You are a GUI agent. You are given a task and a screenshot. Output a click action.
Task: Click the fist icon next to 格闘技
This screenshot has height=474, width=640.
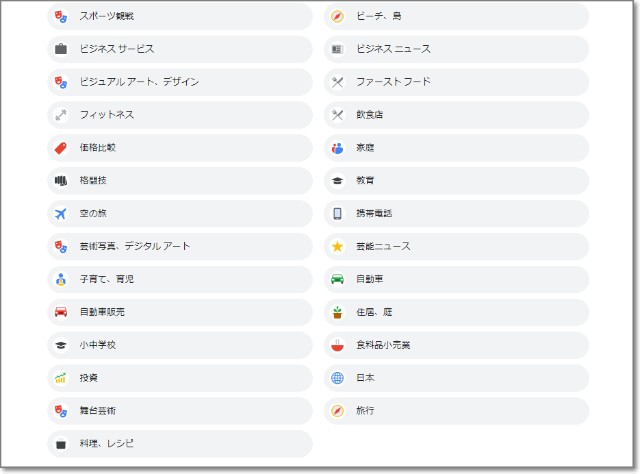[x=61, y=181]
